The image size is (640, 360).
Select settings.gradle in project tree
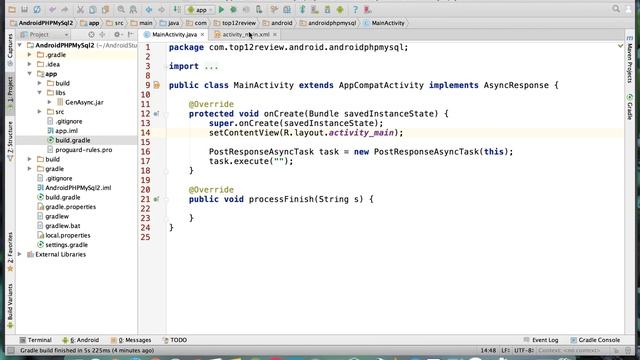pyautogui.click(x=62, y=245)
